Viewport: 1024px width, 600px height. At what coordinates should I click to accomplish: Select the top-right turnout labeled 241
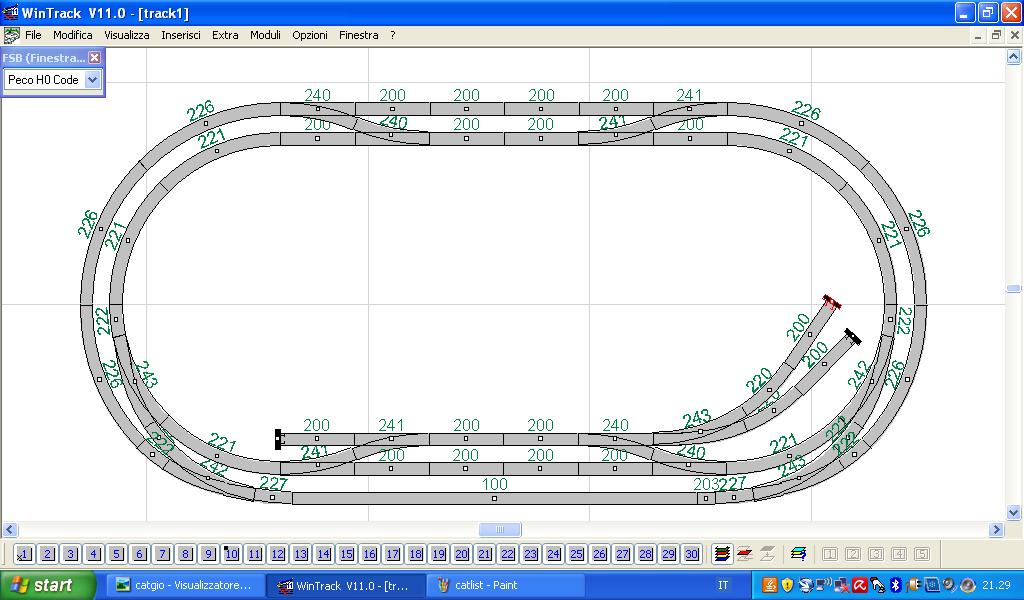click(x=690, y=109)
